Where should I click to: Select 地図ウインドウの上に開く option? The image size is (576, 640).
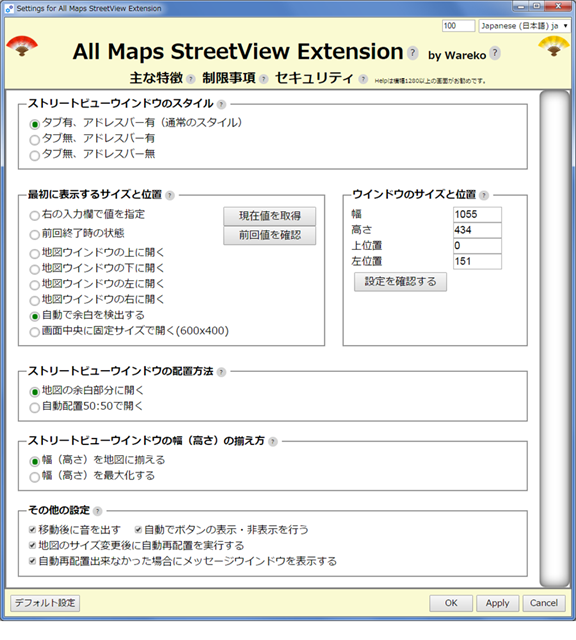pos(35,253)
